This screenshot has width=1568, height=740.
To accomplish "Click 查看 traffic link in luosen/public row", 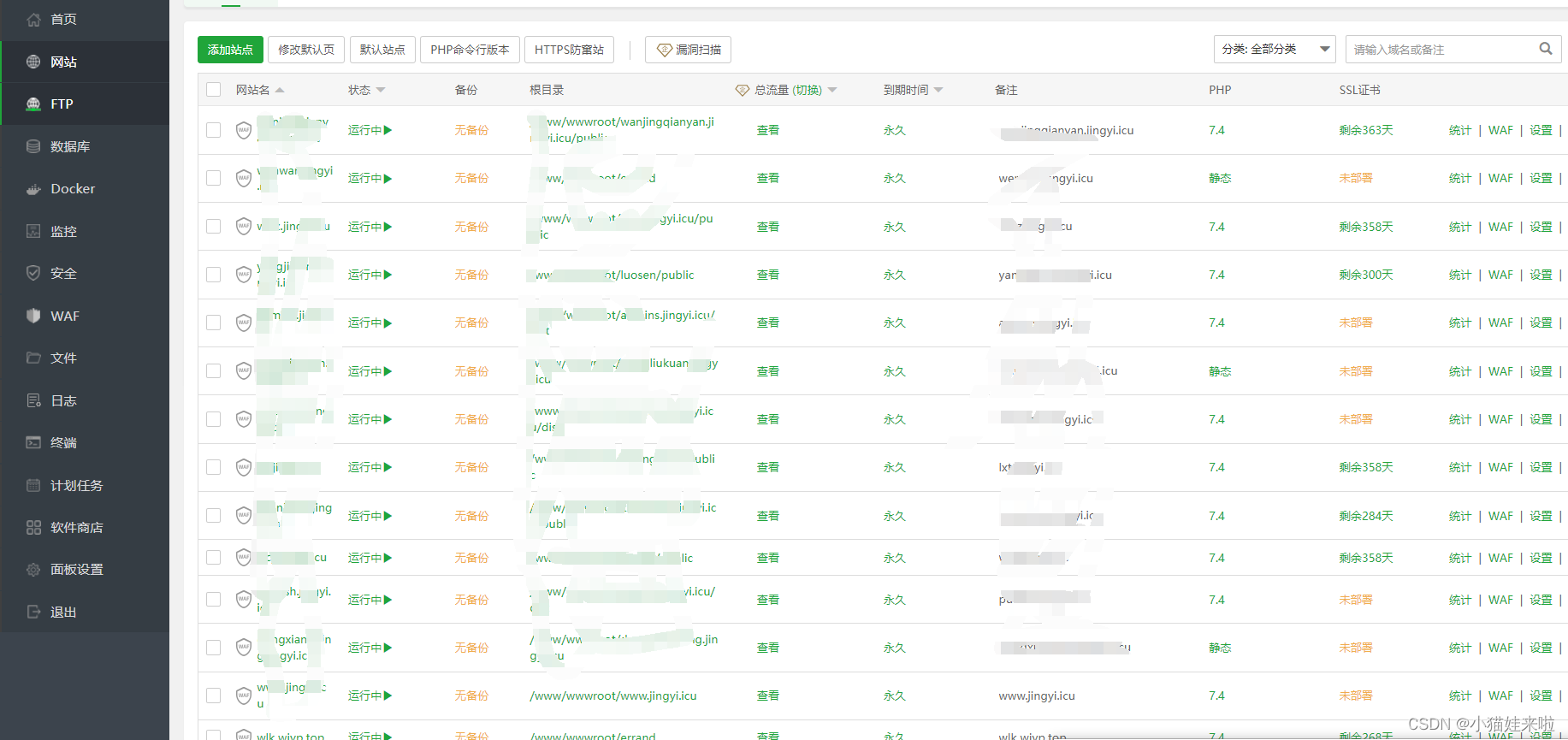I will [768, 275].
